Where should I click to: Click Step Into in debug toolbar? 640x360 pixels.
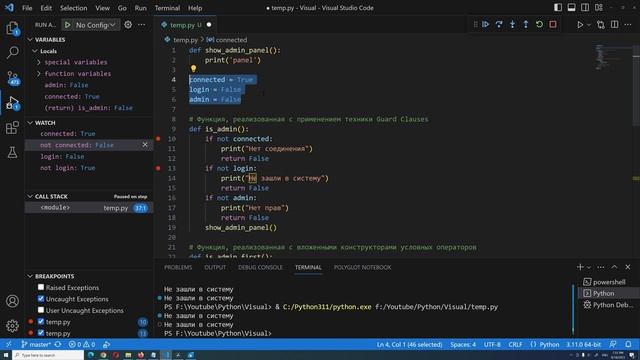(x=512, y=24)
